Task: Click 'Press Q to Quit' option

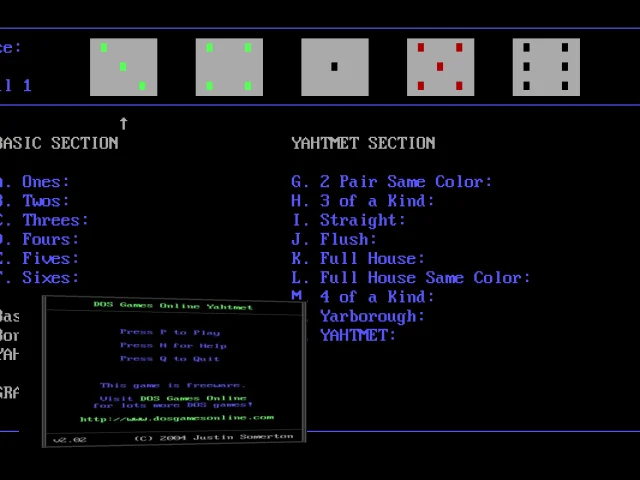Action: [170, 358]
